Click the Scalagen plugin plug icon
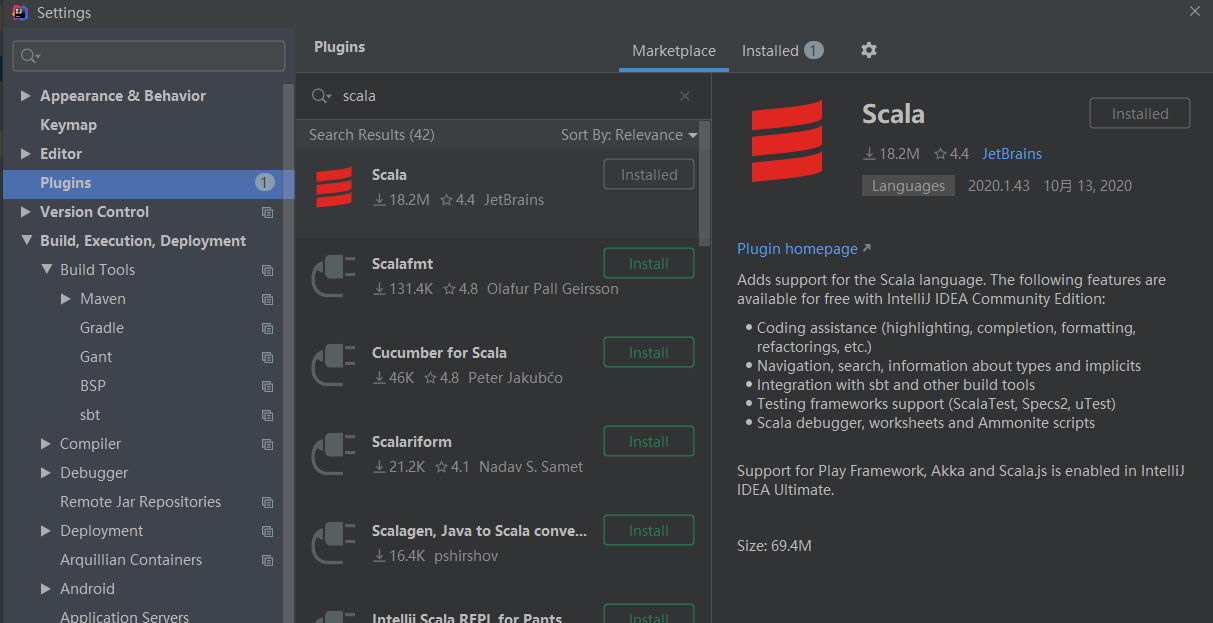This screenshot has height=623, width=1213. coord(334,543)
